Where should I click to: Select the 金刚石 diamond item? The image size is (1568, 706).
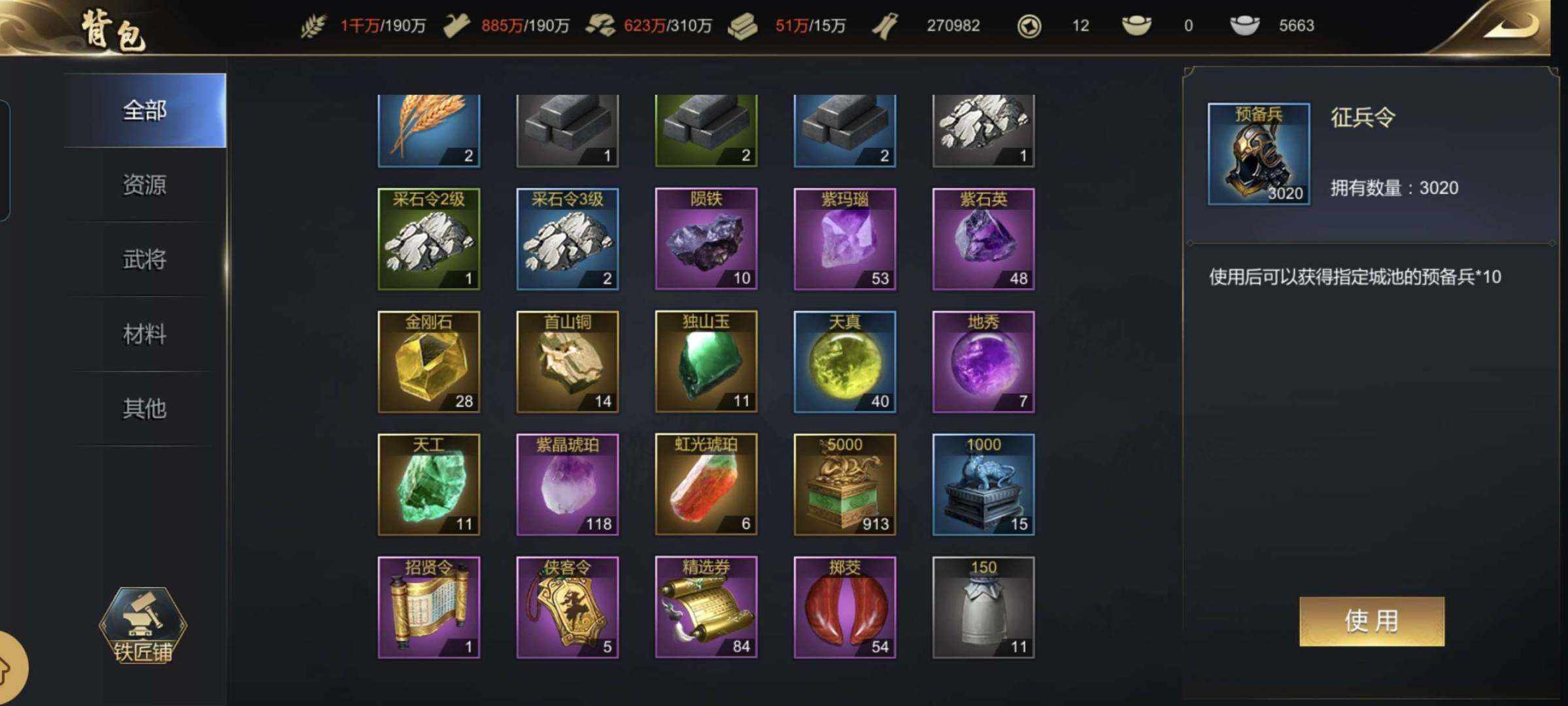429,361
